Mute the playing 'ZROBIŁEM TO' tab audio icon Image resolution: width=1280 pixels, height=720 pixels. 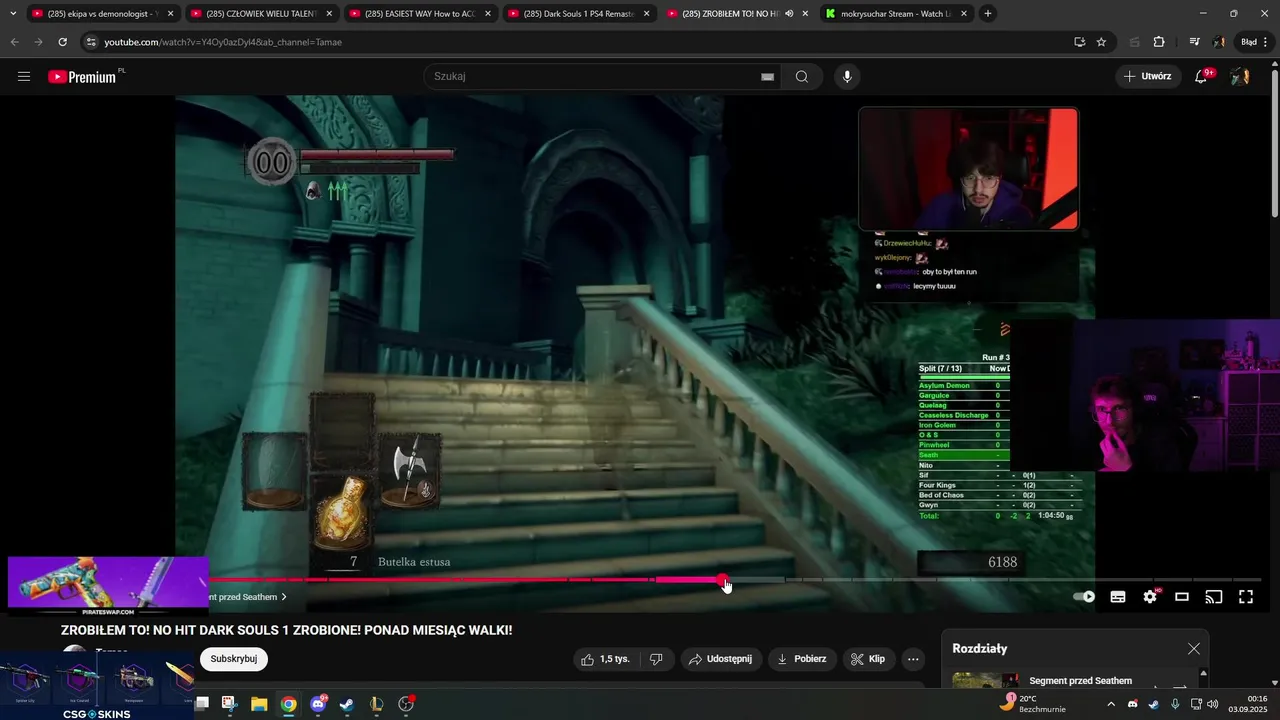pos(789,14)
